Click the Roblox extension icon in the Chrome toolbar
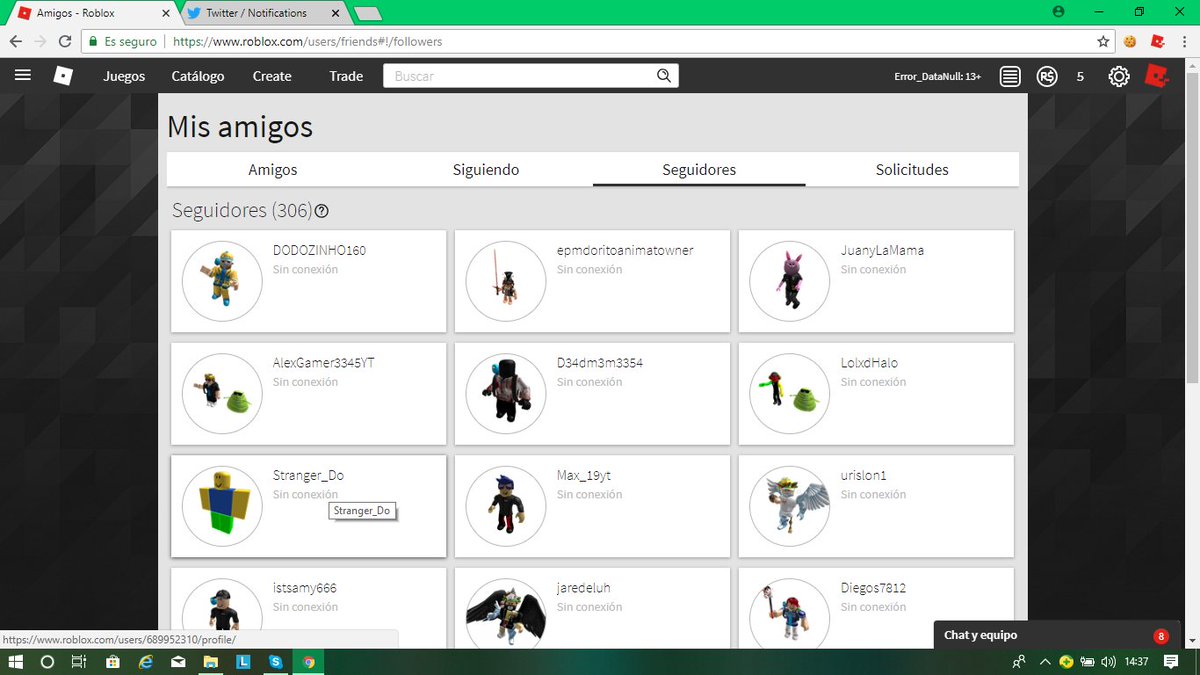Screen dimensions: 1200x675 point(1157,42)
